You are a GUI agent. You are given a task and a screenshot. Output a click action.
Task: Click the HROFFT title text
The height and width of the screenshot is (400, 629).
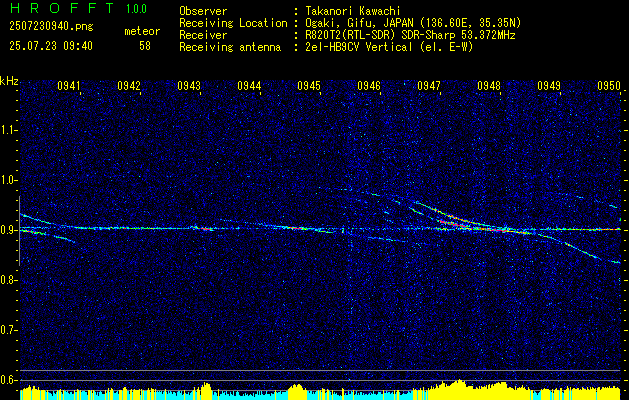click(62, 8)
